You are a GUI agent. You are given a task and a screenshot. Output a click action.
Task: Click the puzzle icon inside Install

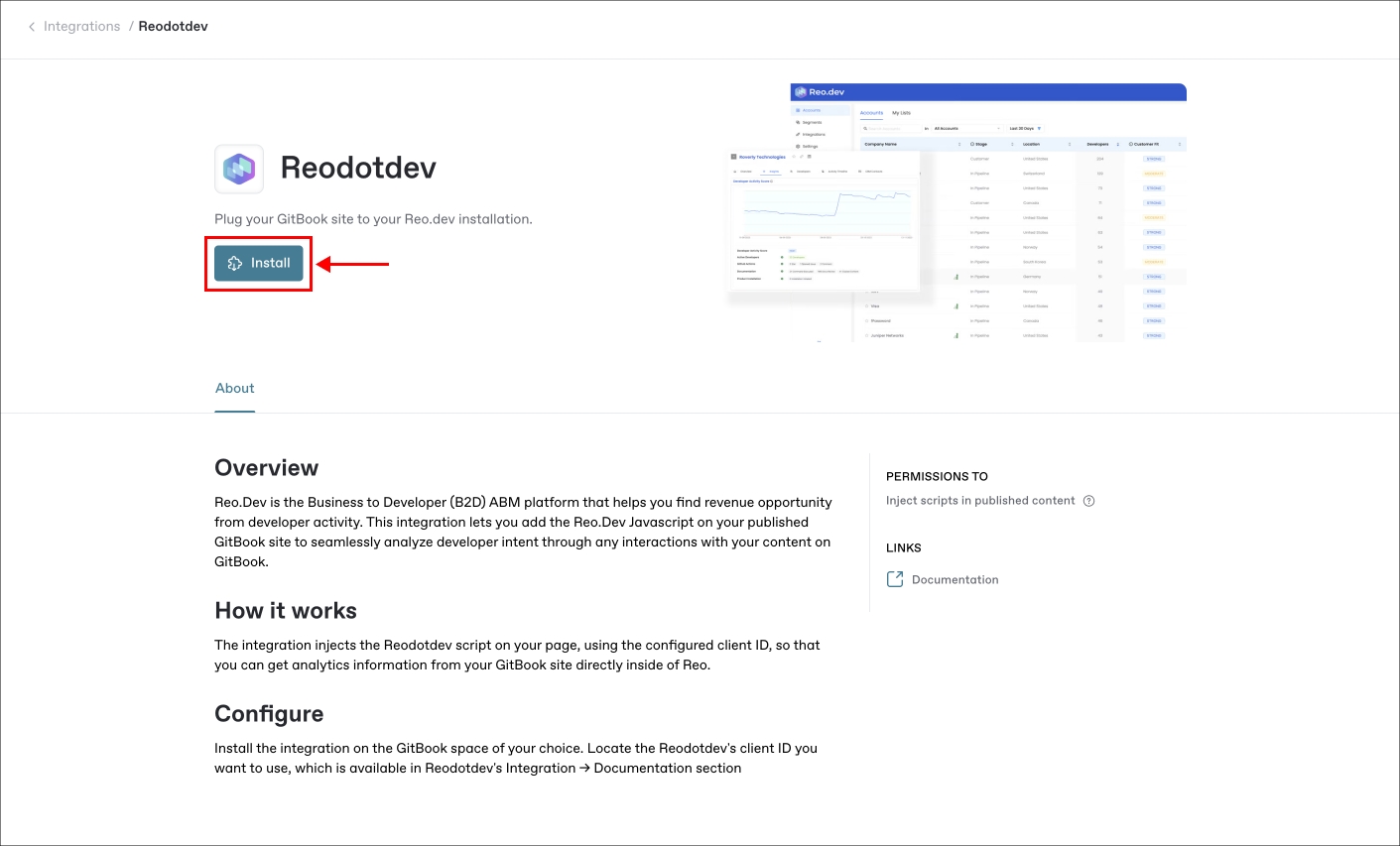point(235,264)
